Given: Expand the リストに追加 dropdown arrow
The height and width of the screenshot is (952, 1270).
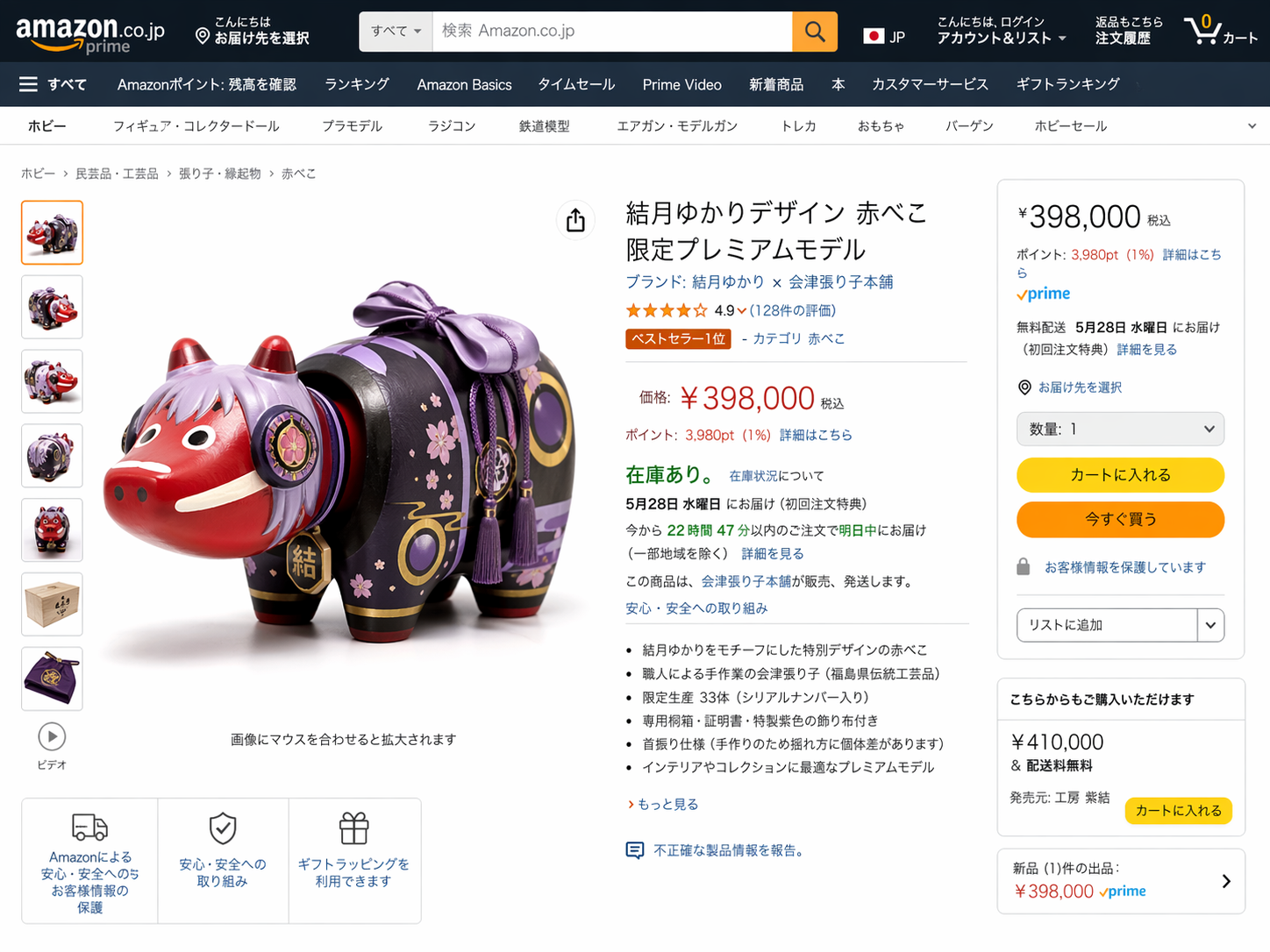Looking at the screenshot, I should pos(1210,625).
